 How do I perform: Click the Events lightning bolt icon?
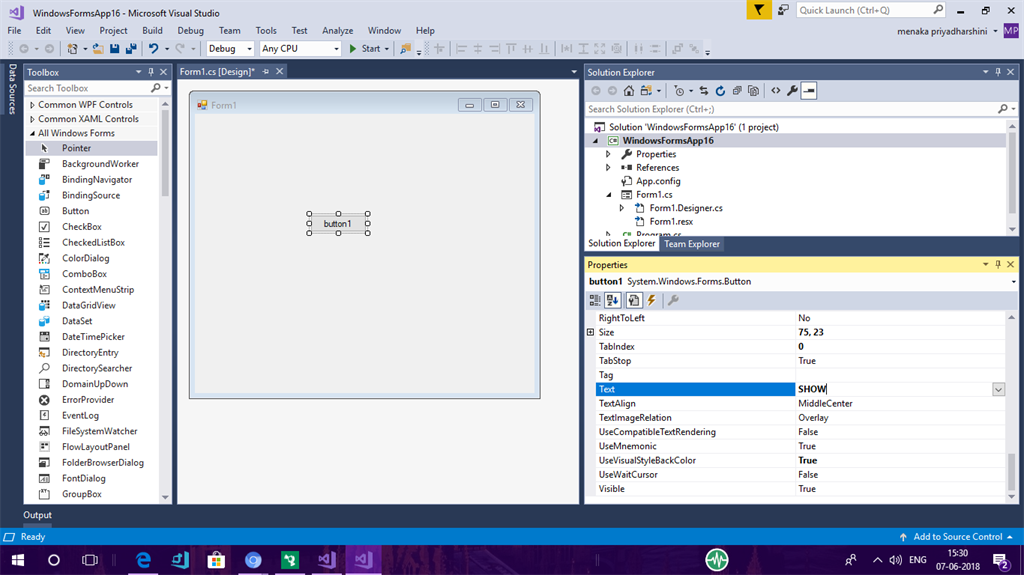coord(651,300)
